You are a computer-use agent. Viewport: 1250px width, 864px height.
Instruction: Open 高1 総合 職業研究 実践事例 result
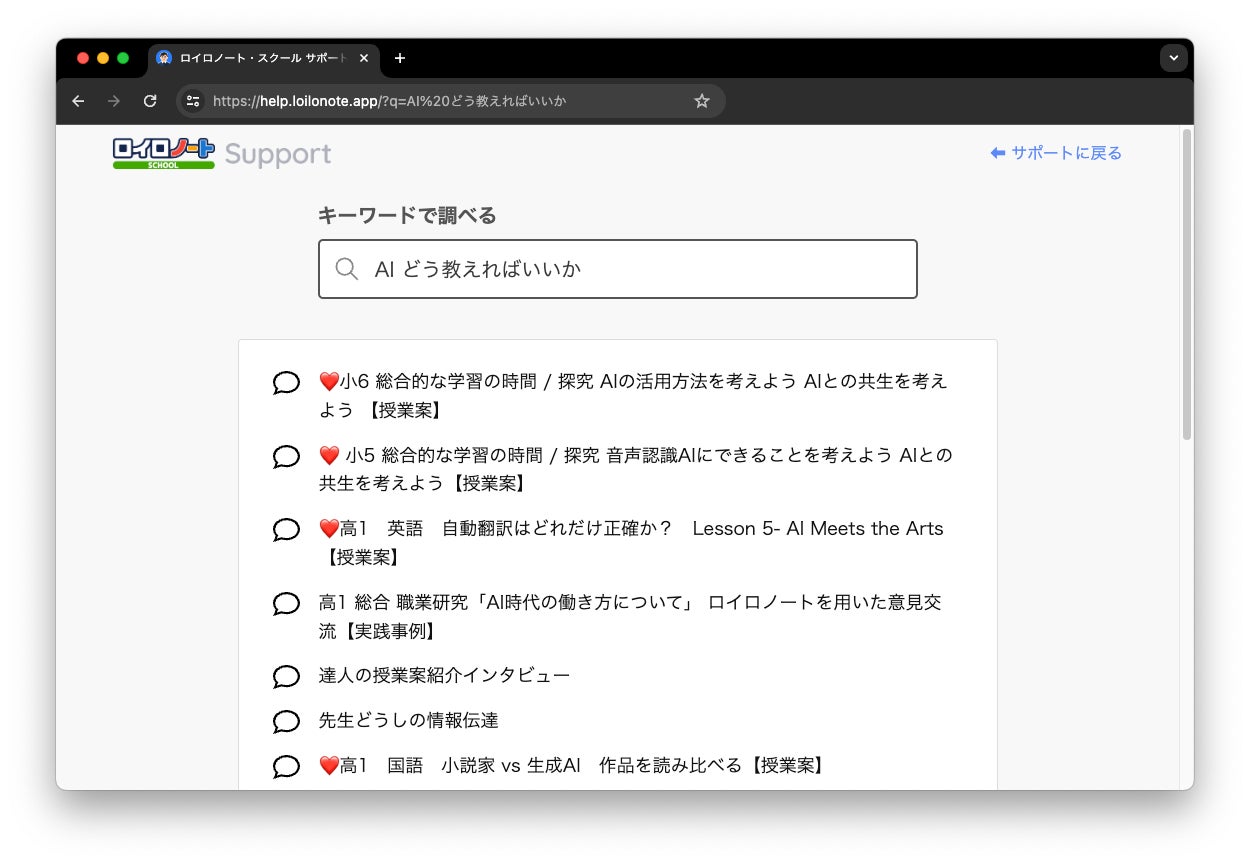[630, 616]
